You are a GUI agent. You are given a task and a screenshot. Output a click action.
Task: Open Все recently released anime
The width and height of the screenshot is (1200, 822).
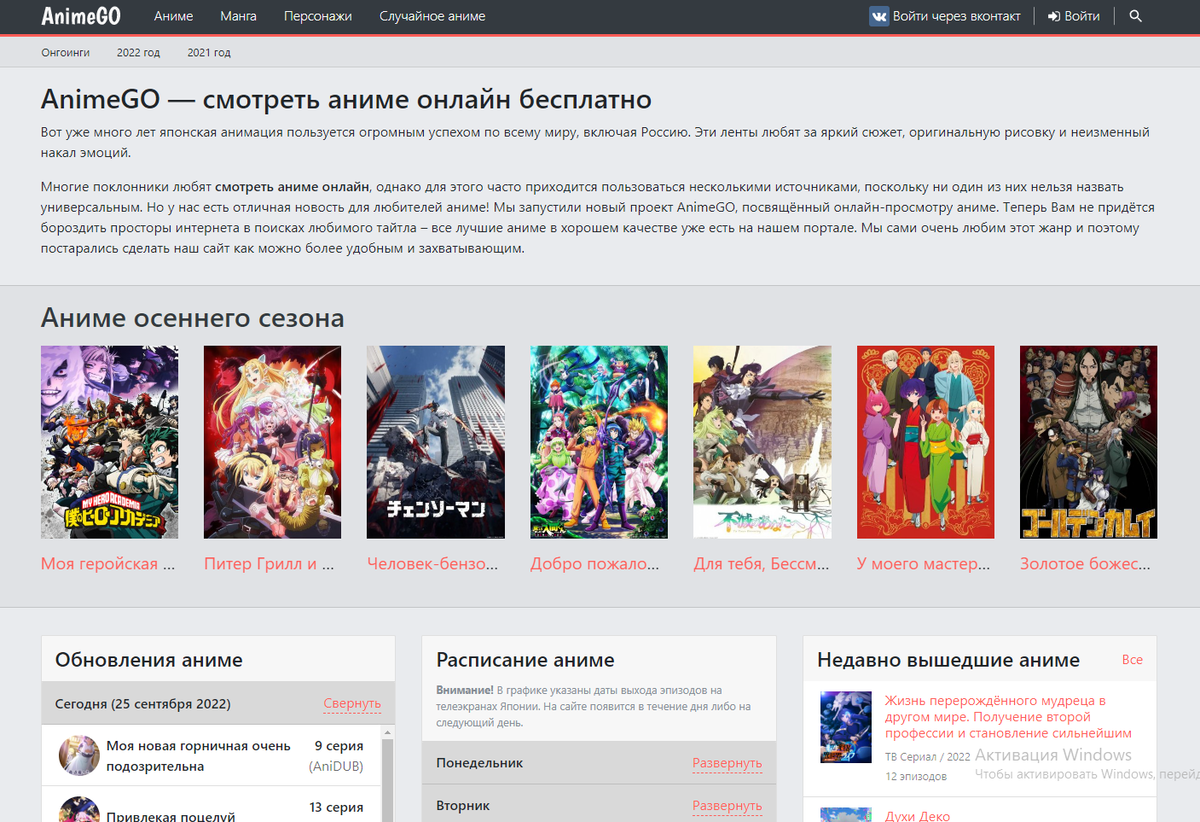[1132, 660]
